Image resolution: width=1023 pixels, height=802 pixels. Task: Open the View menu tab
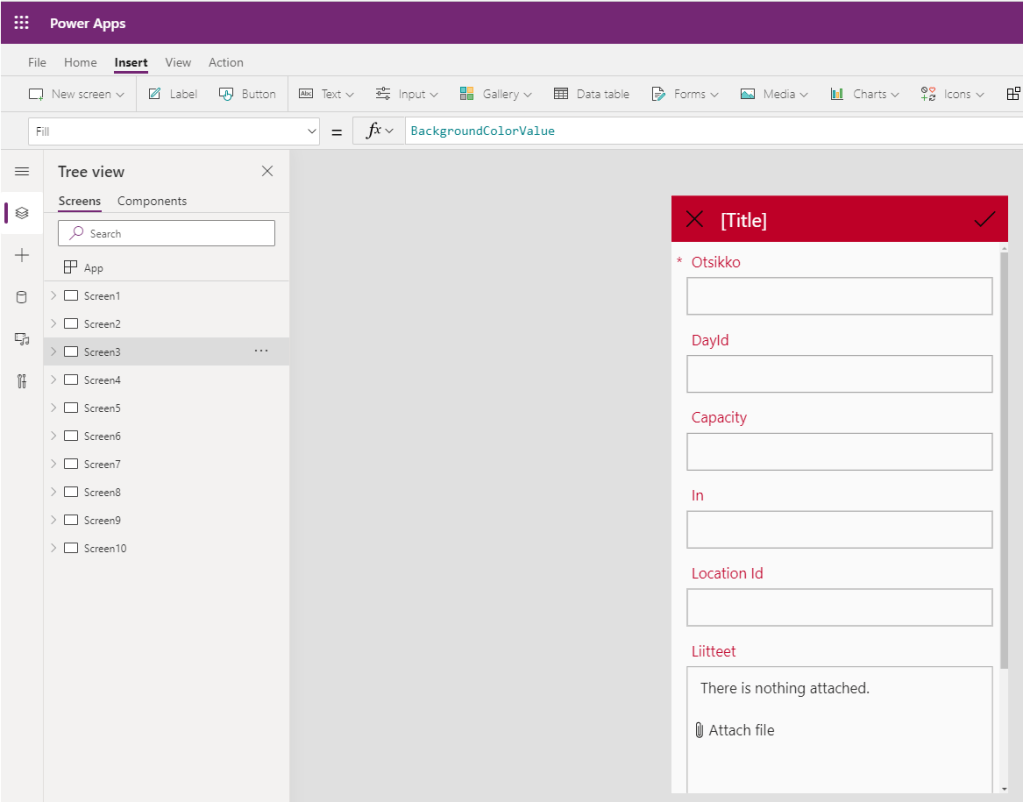(x=178, y=62)
